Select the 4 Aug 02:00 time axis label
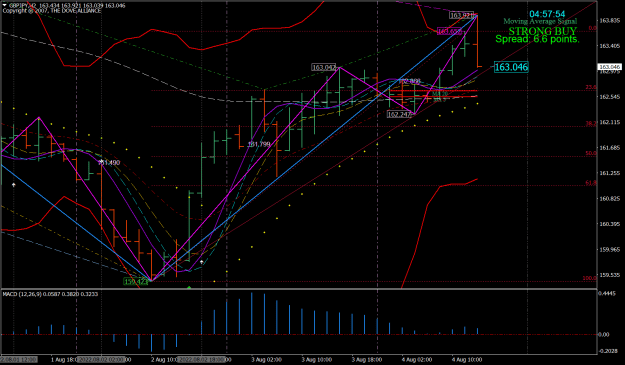This screenshot has height=365, width=625. 417,360
